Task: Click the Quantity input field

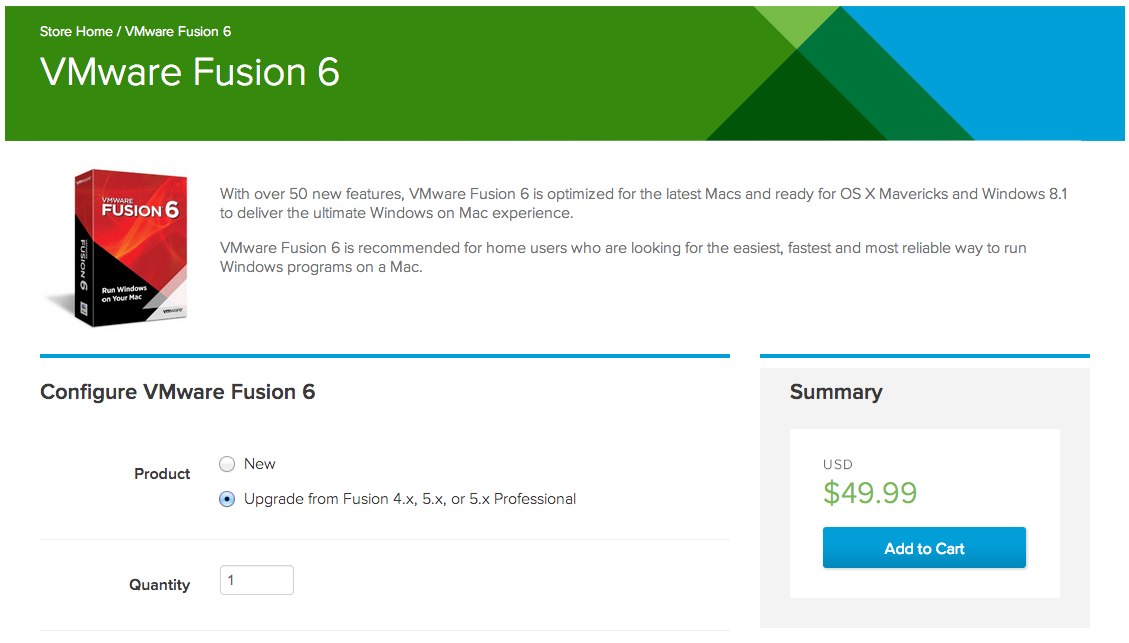Action: pos(256,581)
